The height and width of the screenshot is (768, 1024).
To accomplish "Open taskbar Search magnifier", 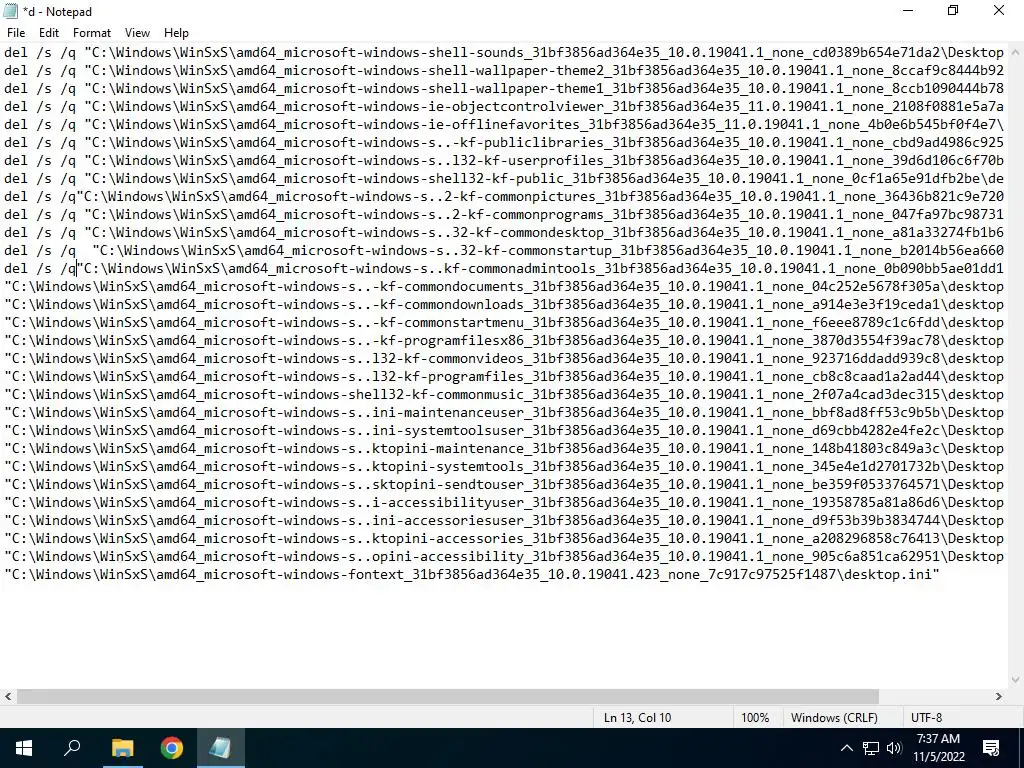I will click(x=72, y=748).
